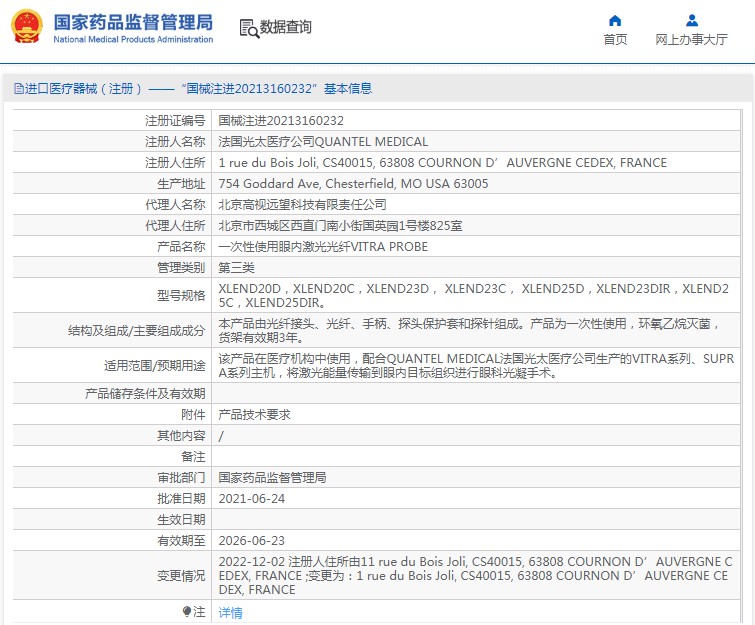Click the 备注 row label

[x=193, y=456]
